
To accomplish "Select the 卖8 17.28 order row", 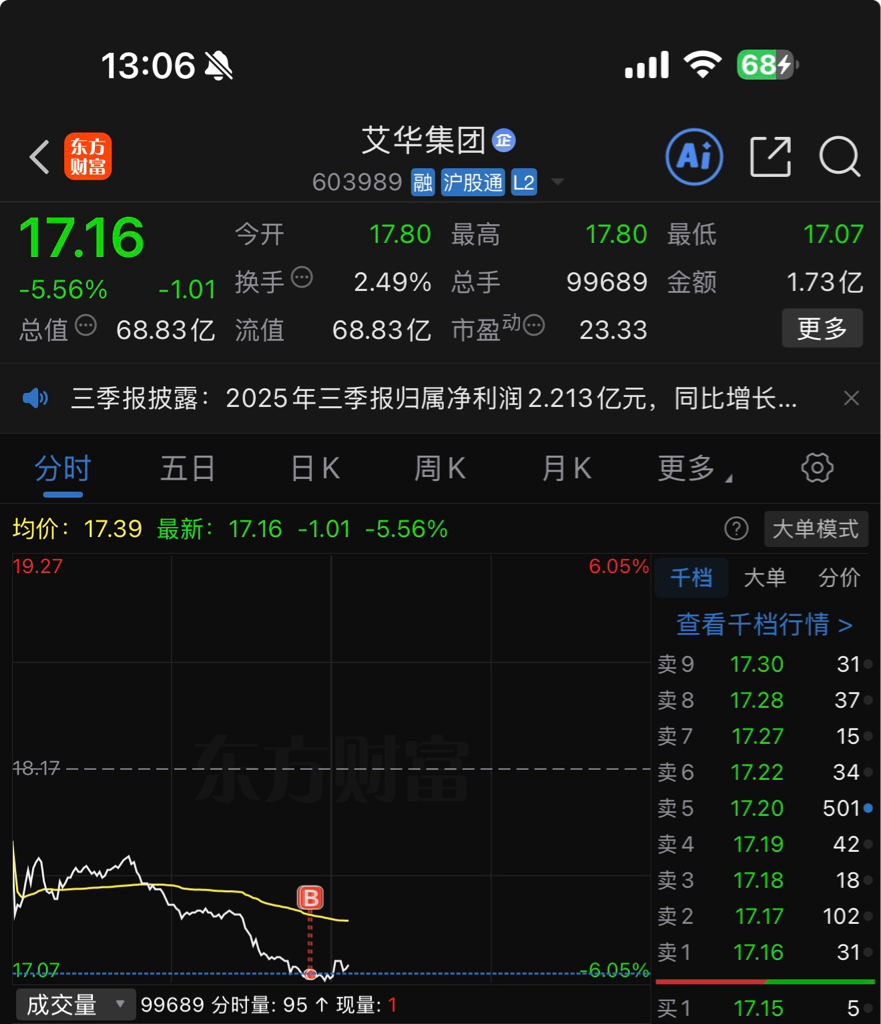I will (765, 700).
